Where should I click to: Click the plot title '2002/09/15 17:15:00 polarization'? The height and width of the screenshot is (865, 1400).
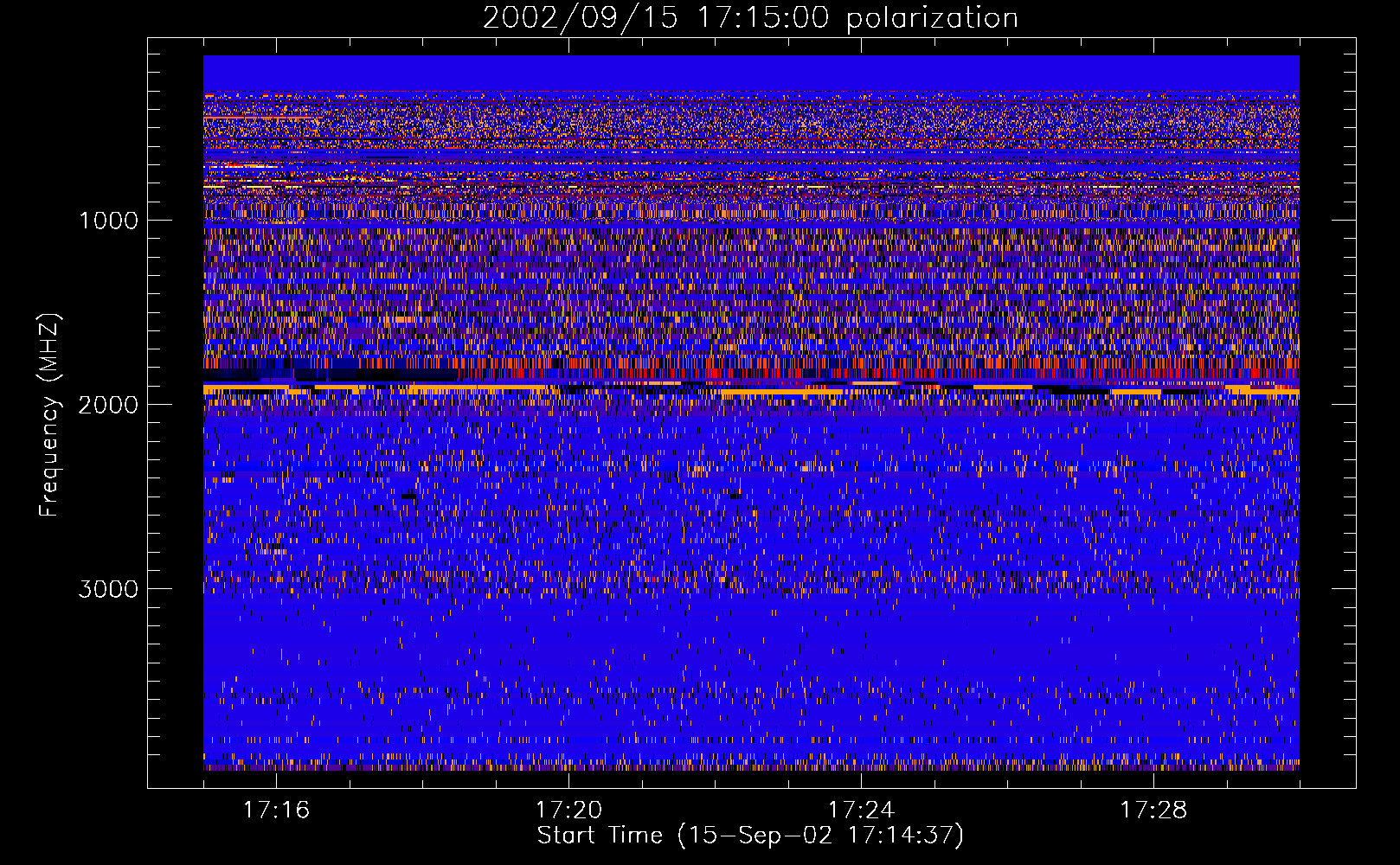coord(750,17)
